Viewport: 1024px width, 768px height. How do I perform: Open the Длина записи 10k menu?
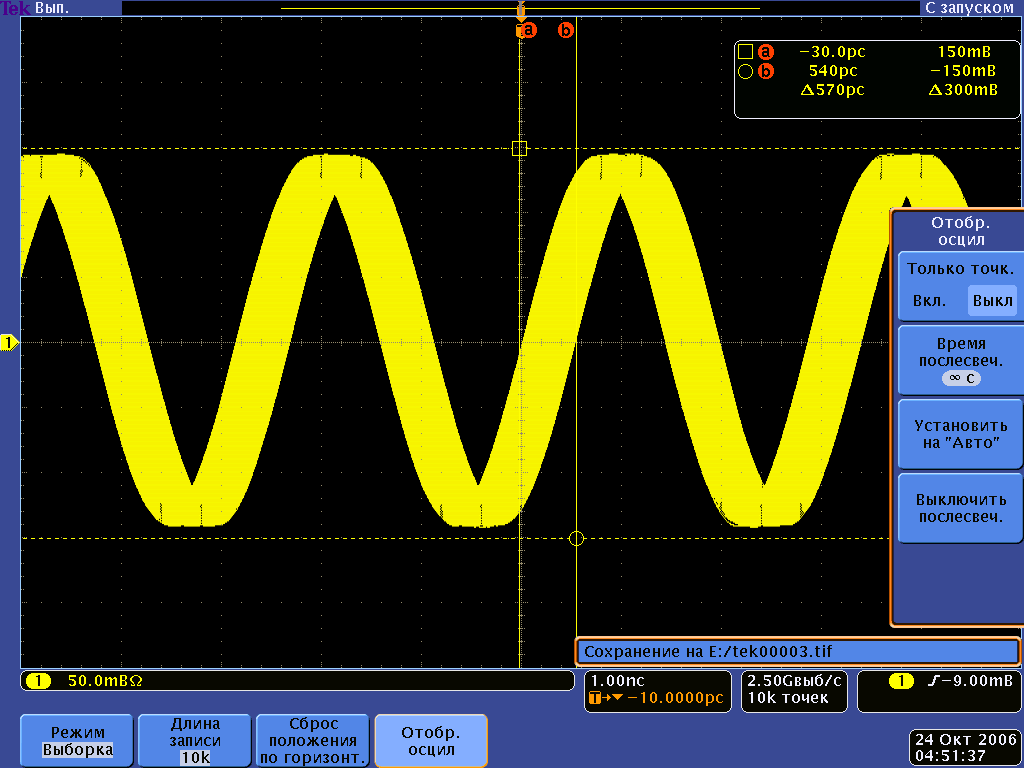[x=195, y=740]
